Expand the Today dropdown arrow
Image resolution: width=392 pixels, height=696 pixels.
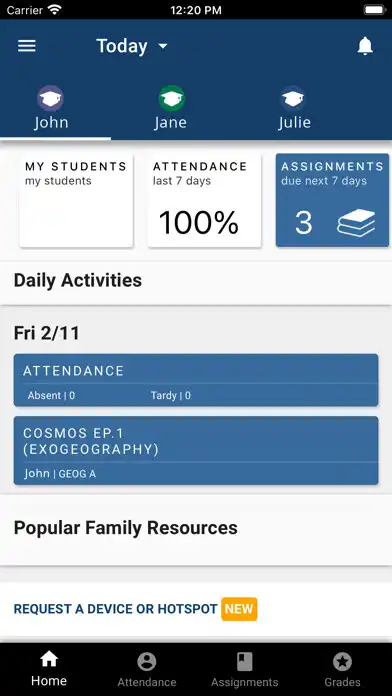163,46
